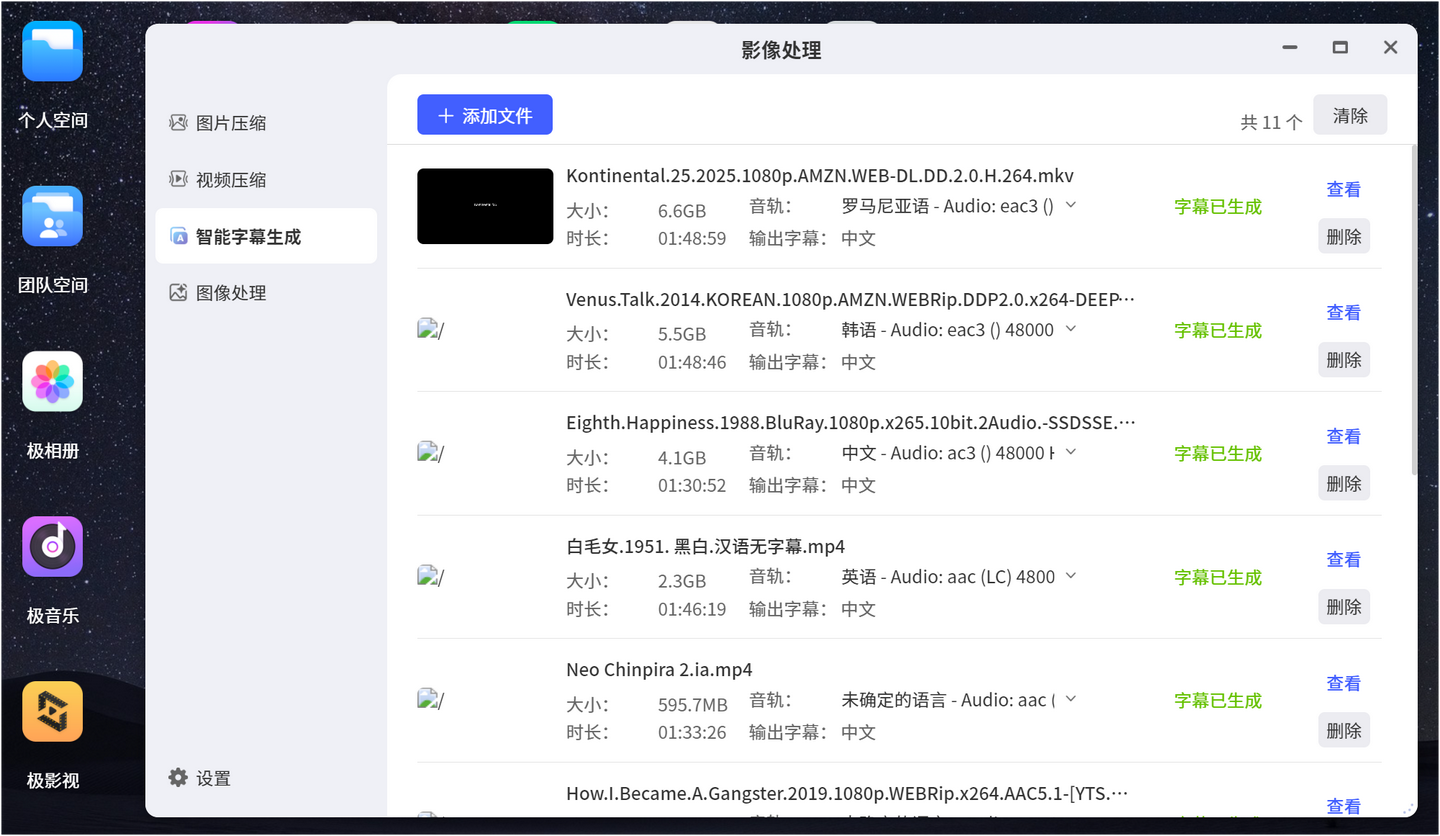The height and width of the screenshot is (836, 1440).
Task: Delete the Kontinental.25.2025 entry
Action: pyautogui.click(x=1343, y=237)
